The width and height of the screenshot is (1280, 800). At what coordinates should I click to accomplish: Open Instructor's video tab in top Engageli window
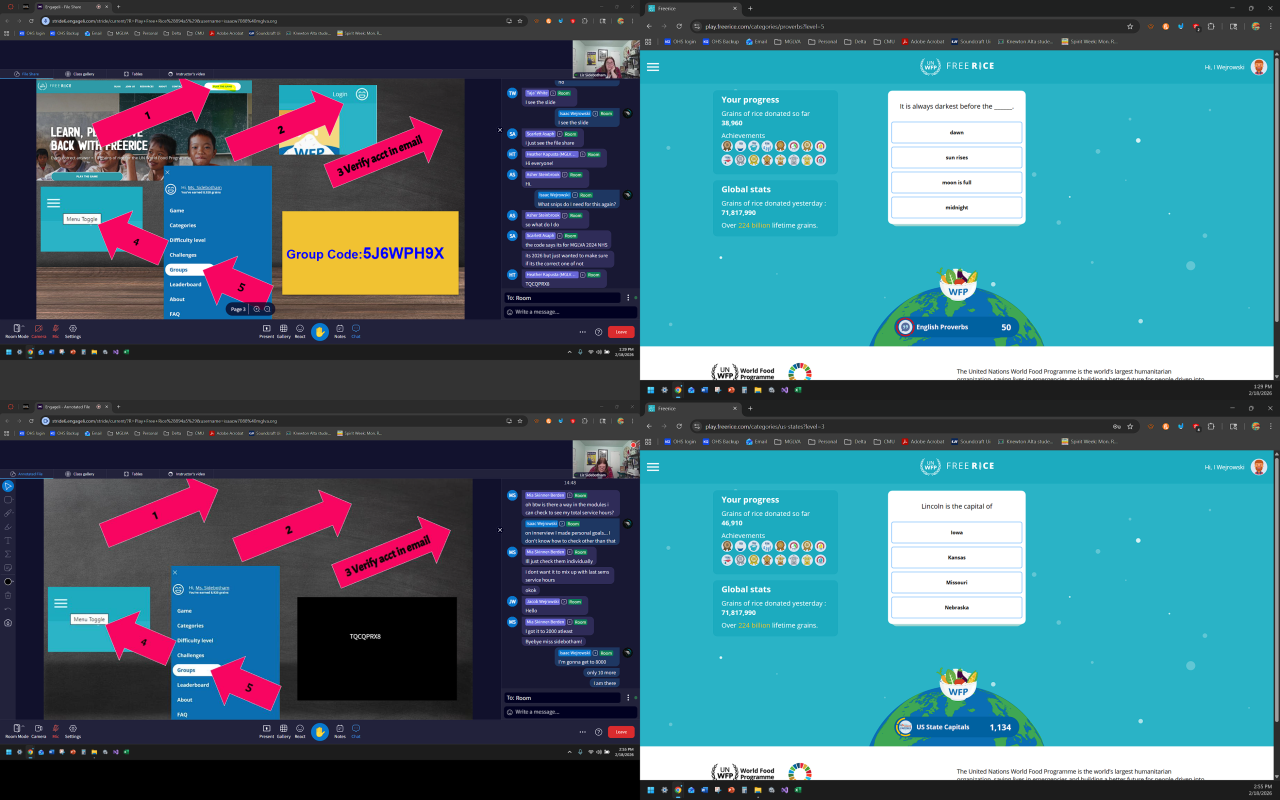(187, 74)
